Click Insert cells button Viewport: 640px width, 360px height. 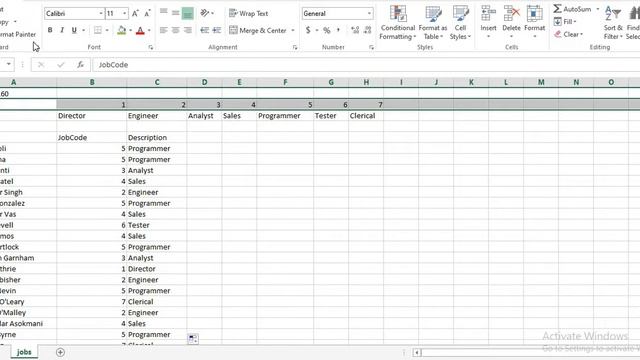[488, 22]
